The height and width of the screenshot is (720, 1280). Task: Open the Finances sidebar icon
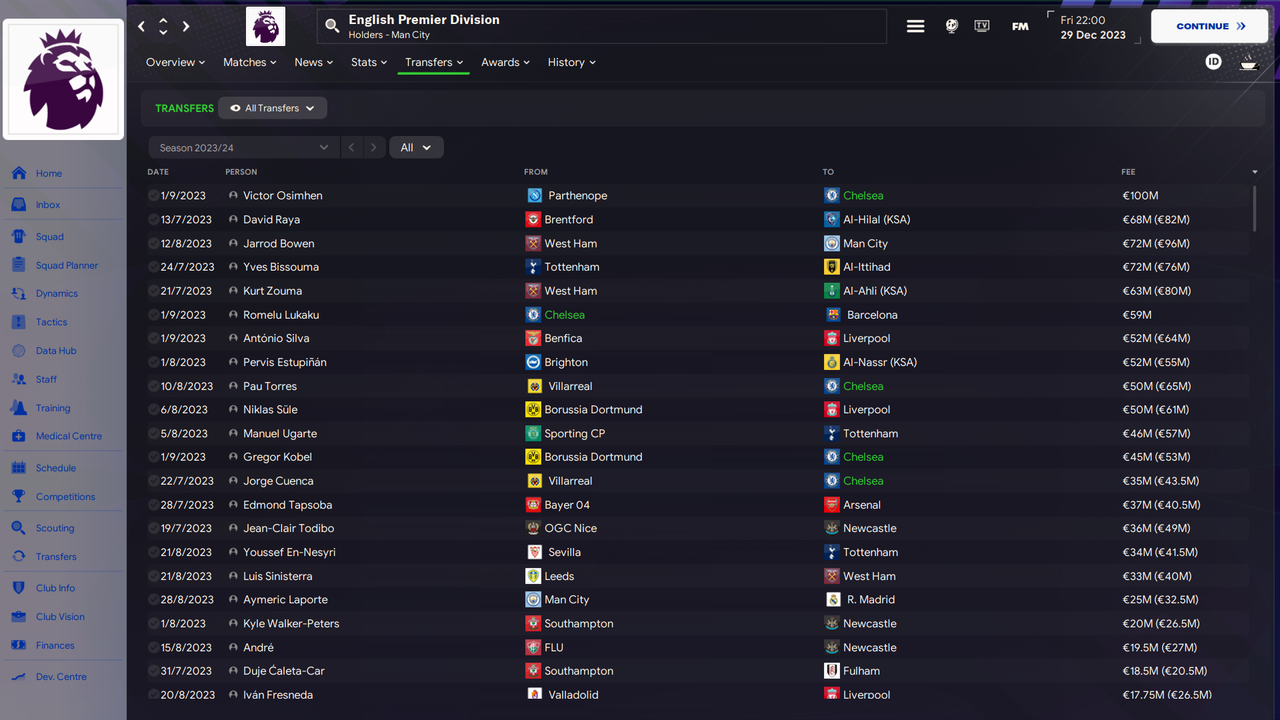tap(18, 645)
